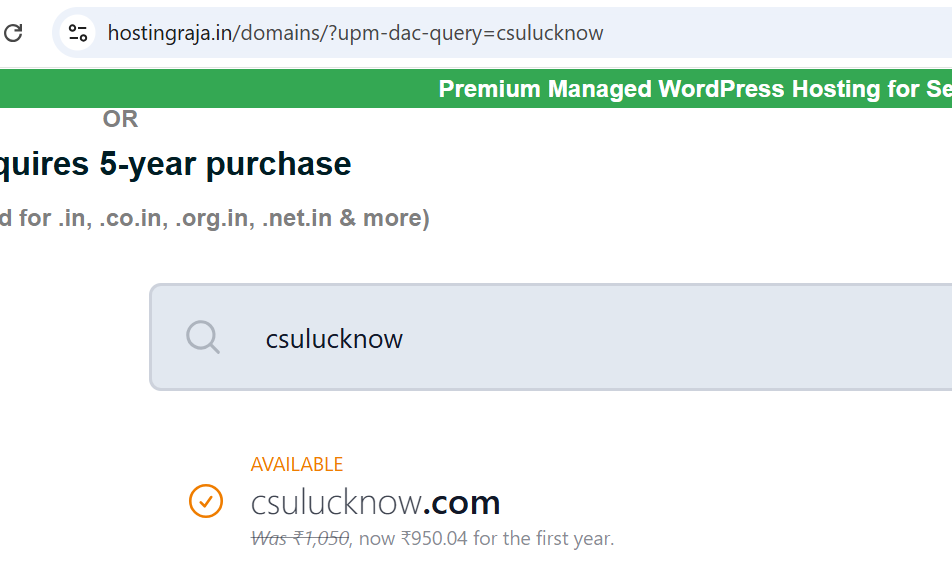Click the orange AVAILABLE status label
Screen dimensions: 952x567
[x=297, y=464]
